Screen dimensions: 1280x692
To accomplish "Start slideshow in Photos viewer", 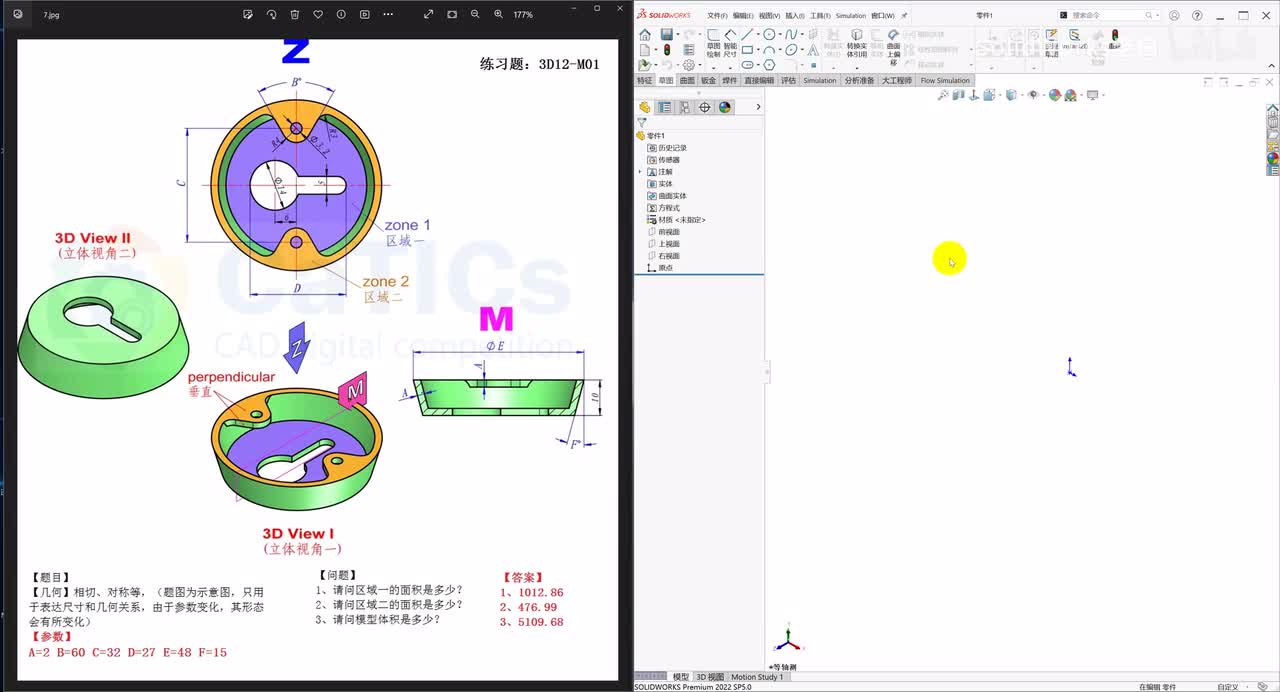I will pyautogui.click(x=364, y=15).
